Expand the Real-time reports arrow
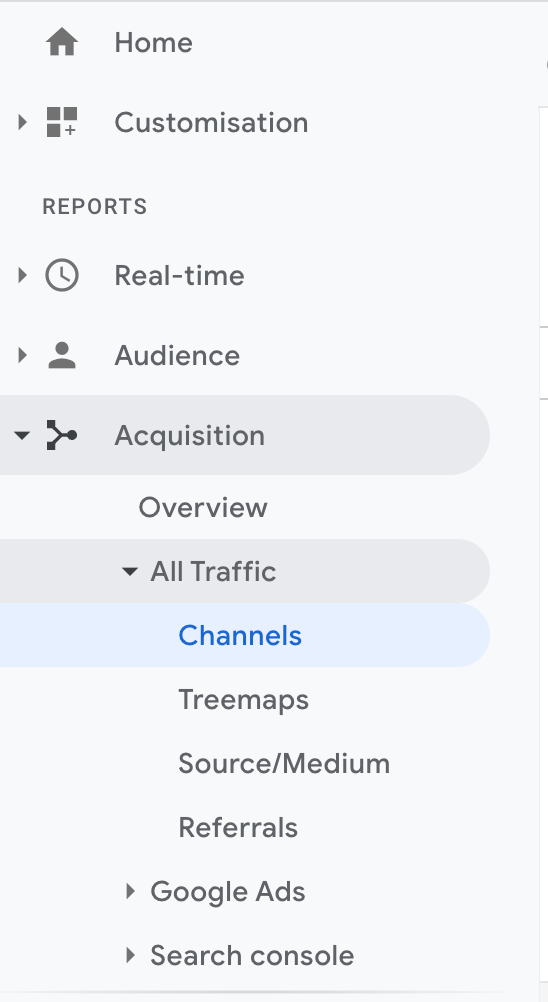The width and height of the screenshot is (548, 1002). pos(22,275)
